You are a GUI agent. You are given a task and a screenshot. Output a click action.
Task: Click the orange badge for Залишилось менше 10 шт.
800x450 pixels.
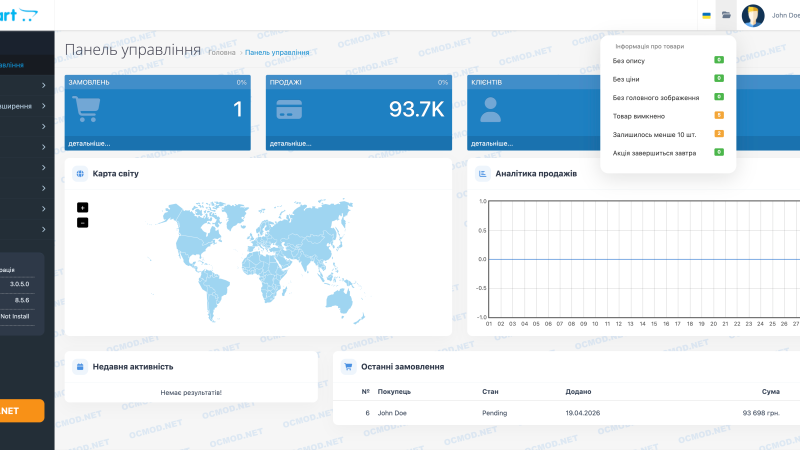click(x=719, y=134)
